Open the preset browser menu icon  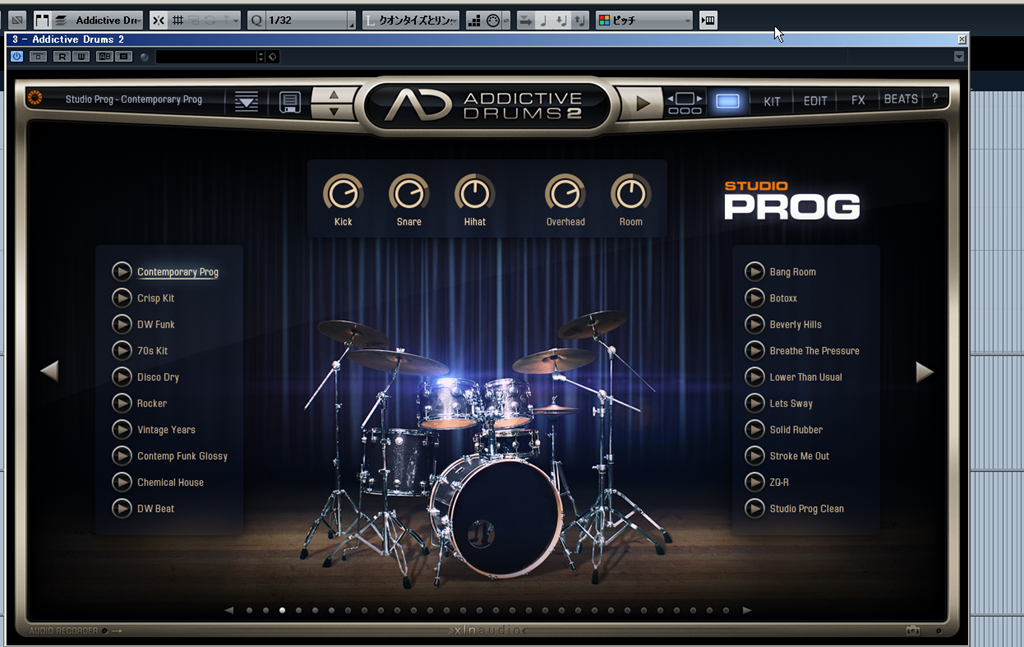tap(246, 101)
